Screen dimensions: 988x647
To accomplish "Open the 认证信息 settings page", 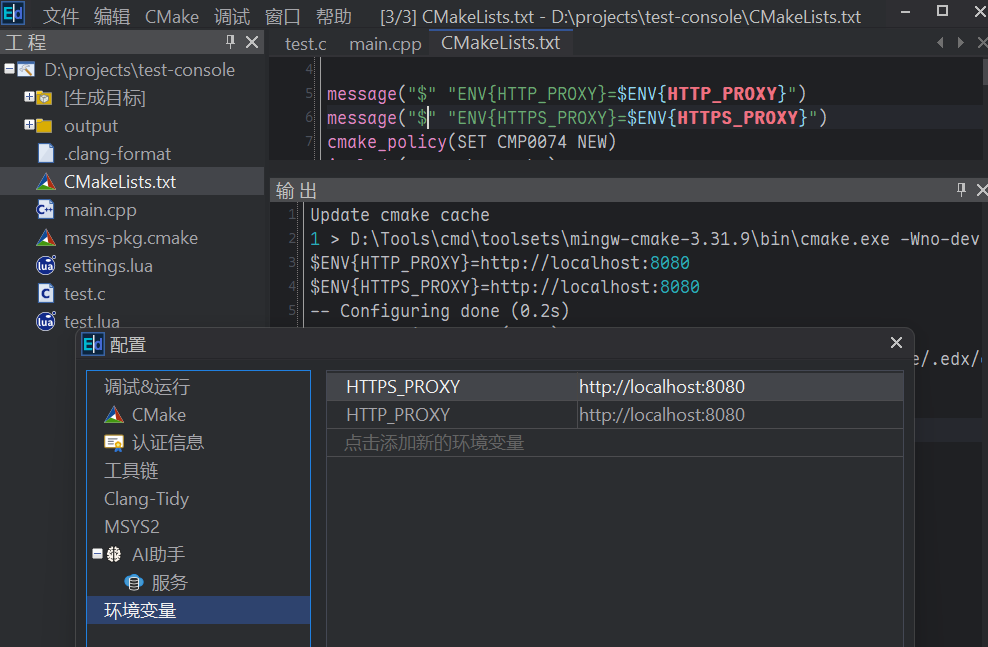I will click(x=167, y=443).
